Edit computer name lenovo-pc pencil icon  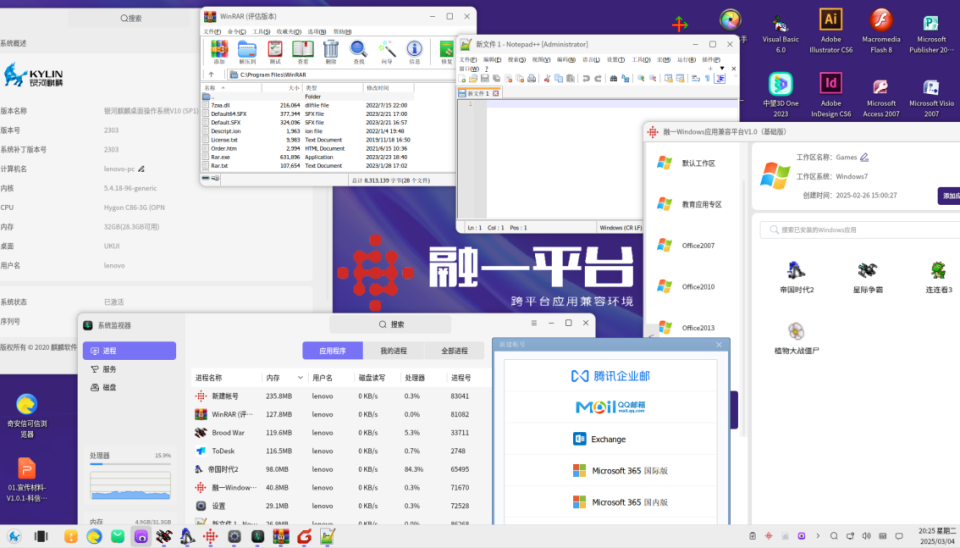pos(141,168)
